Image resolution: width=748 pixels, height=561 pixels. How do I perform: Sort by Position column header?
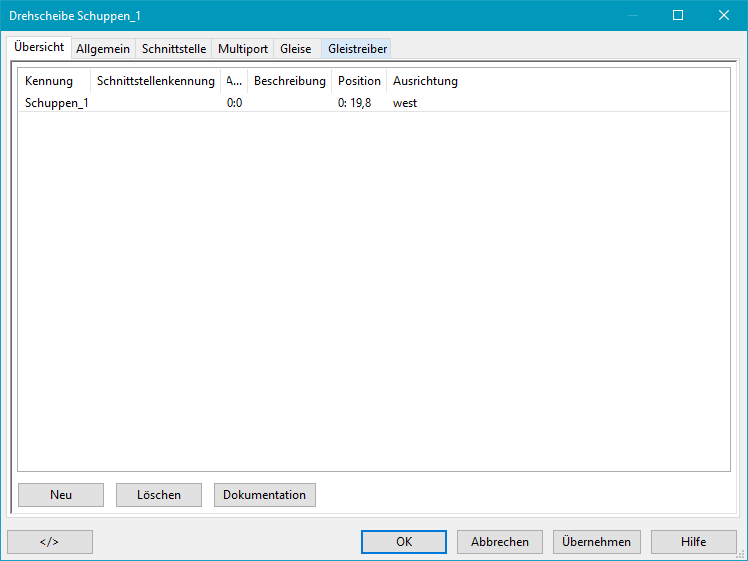coord(359,81)
